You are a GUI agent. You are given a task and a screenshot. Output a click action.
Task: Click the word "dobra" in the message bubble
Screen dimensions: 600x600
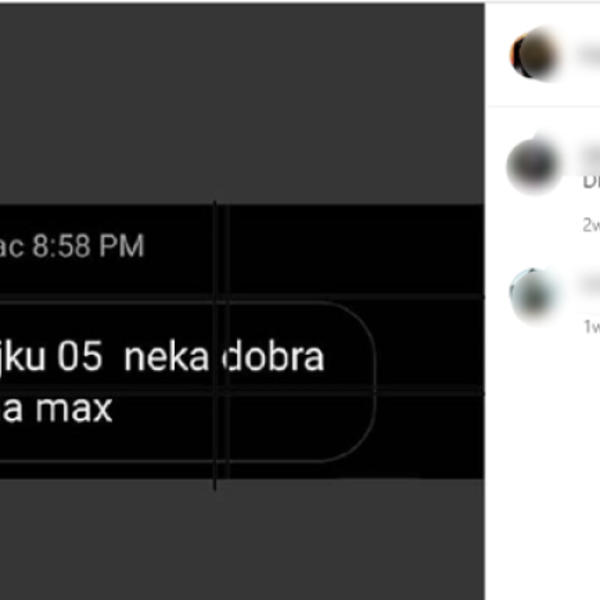[x=273, y=357]
